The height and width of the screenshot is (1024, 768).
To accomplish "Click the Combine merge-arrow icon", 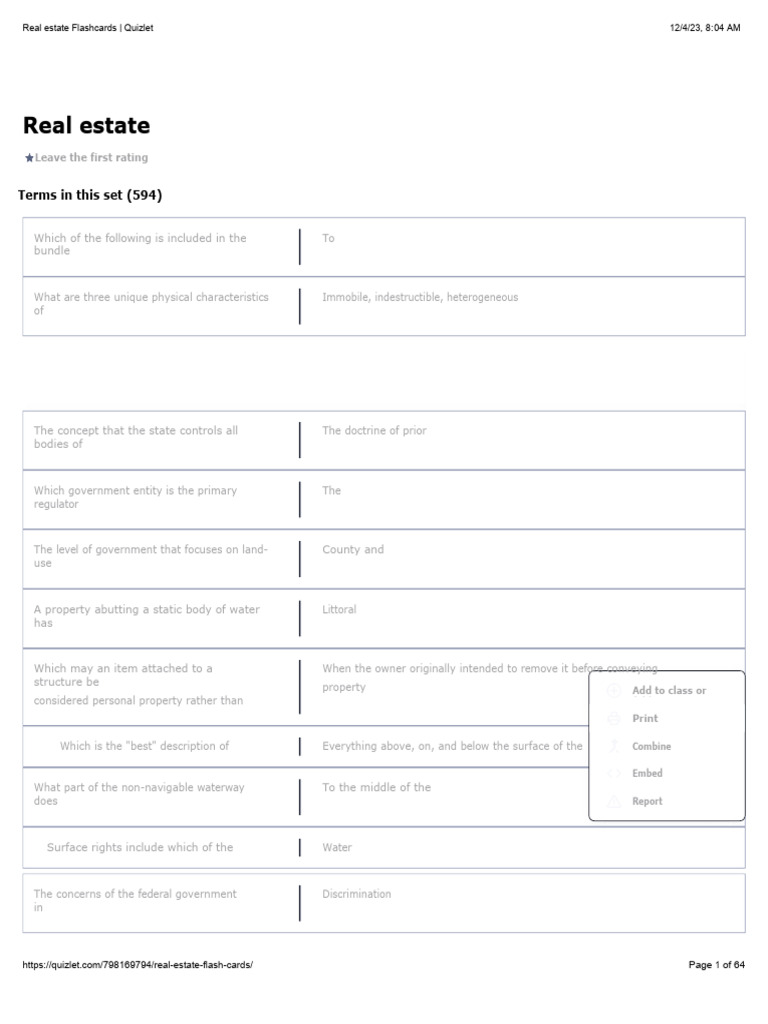I will coord(614,746).
